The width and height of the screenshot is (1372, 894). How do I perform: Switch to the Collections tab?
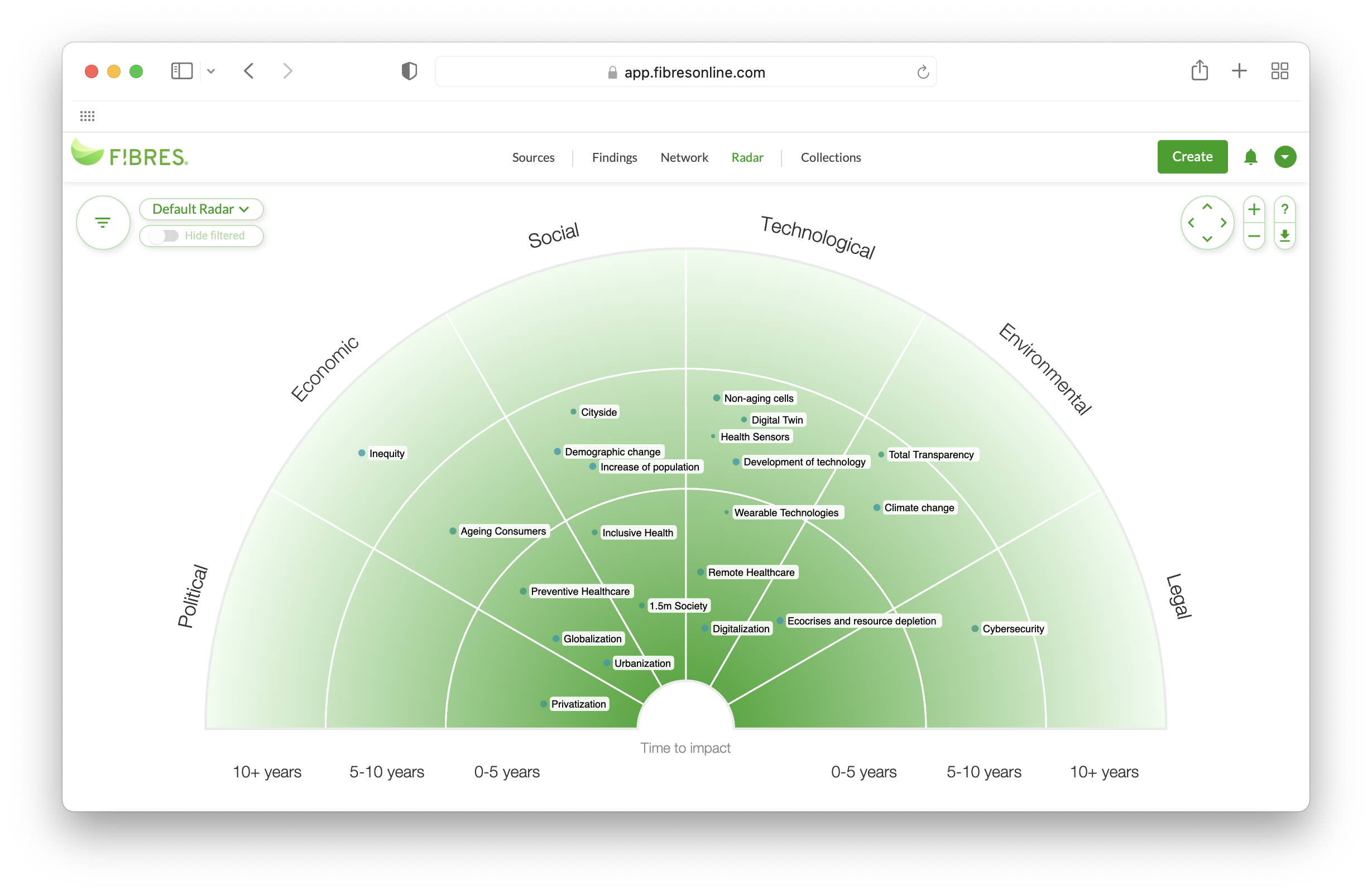pyautogui.click(x=830, y=157)
